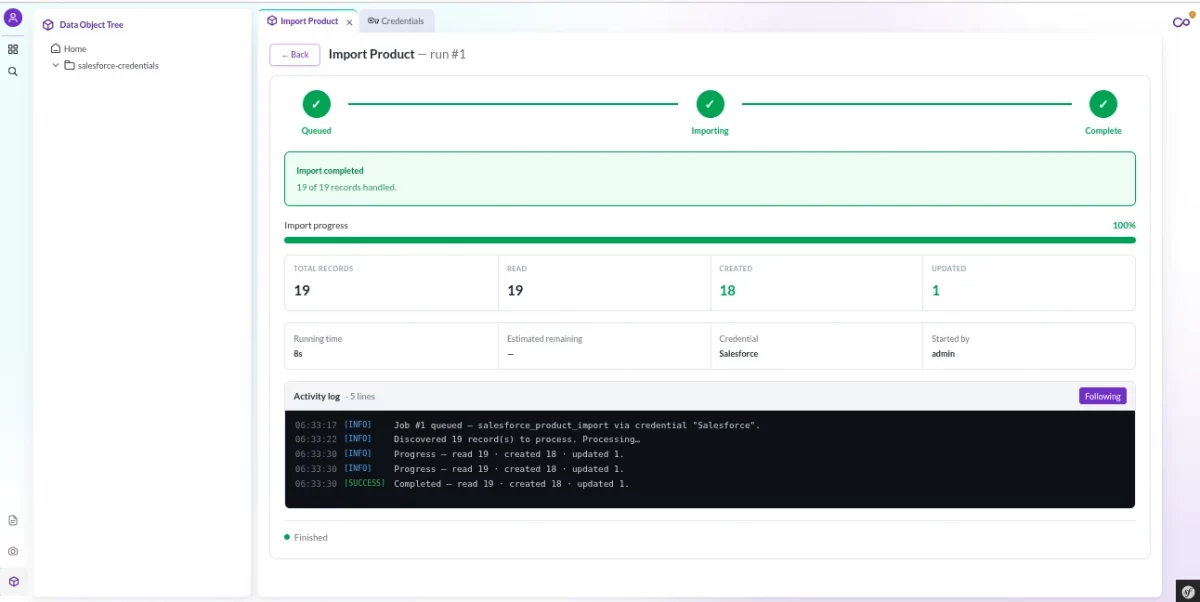Screen dimensions: 1200x602
Task: Click the Queued step label
Action: tap(316, 131)
